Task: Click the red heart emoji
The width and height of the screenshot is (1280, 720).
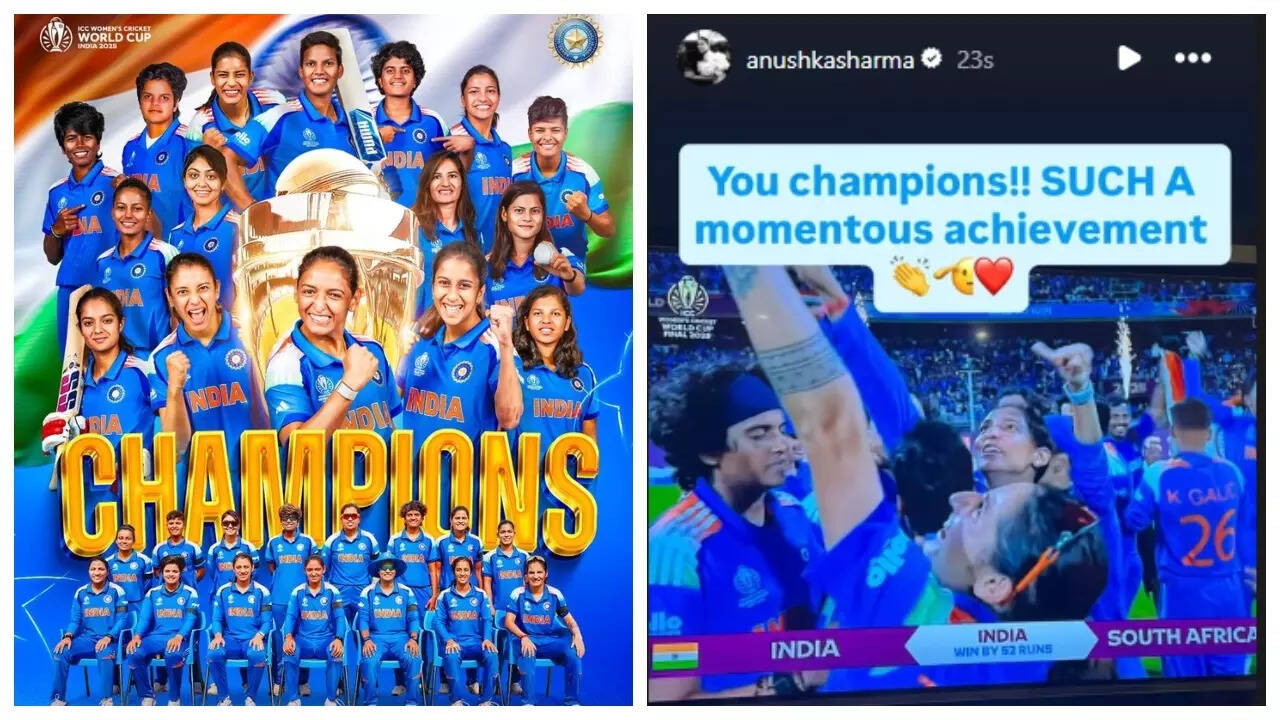Action: coord(994,276)
